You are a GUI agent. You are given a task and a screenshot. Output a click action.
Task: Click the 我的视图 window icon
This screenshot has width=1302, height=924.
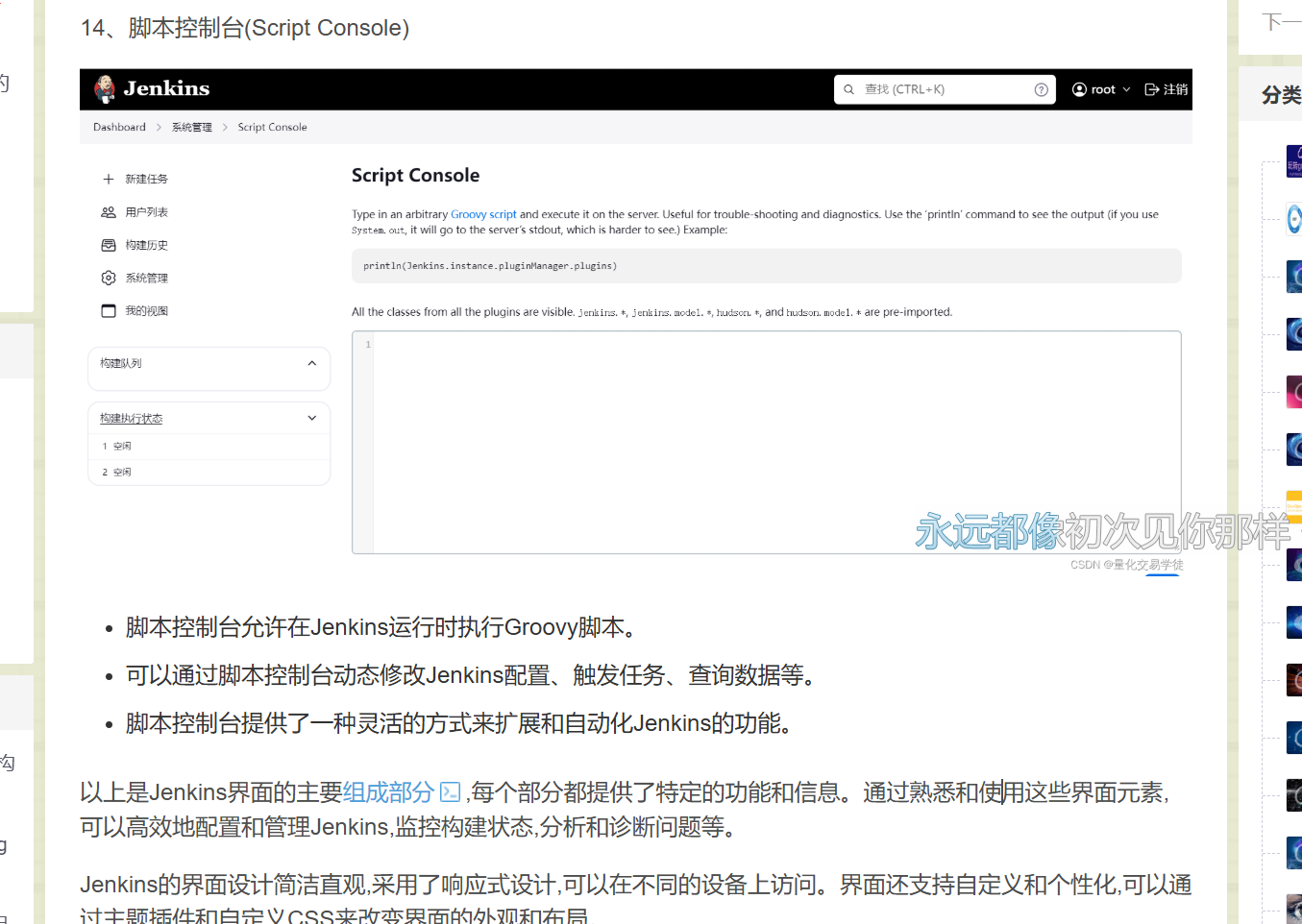pyautogui.click(x=109, y=311)
